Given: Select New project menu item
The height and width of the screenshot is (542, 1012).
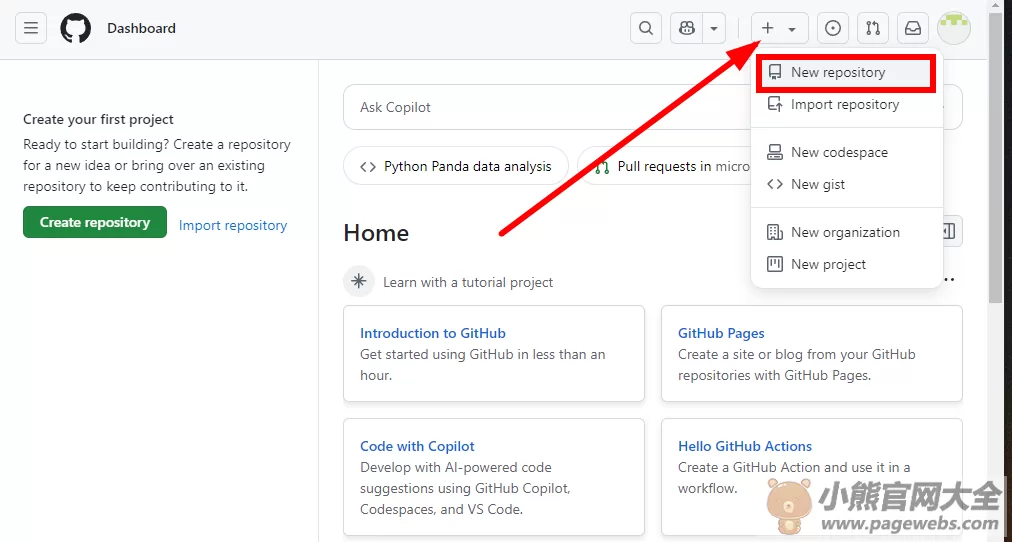Looking at the screenshot, I should tap(846, 265).
